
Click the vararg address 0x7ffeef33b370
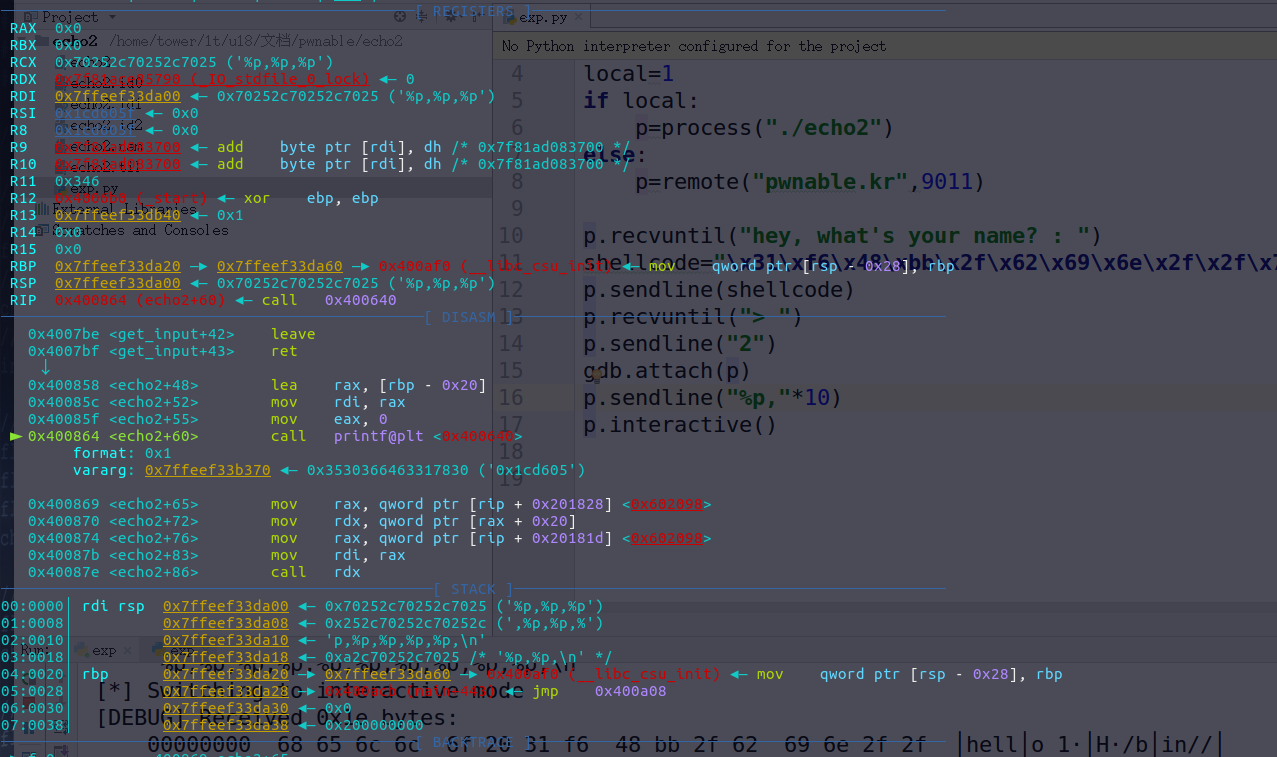tap(207, 470)
